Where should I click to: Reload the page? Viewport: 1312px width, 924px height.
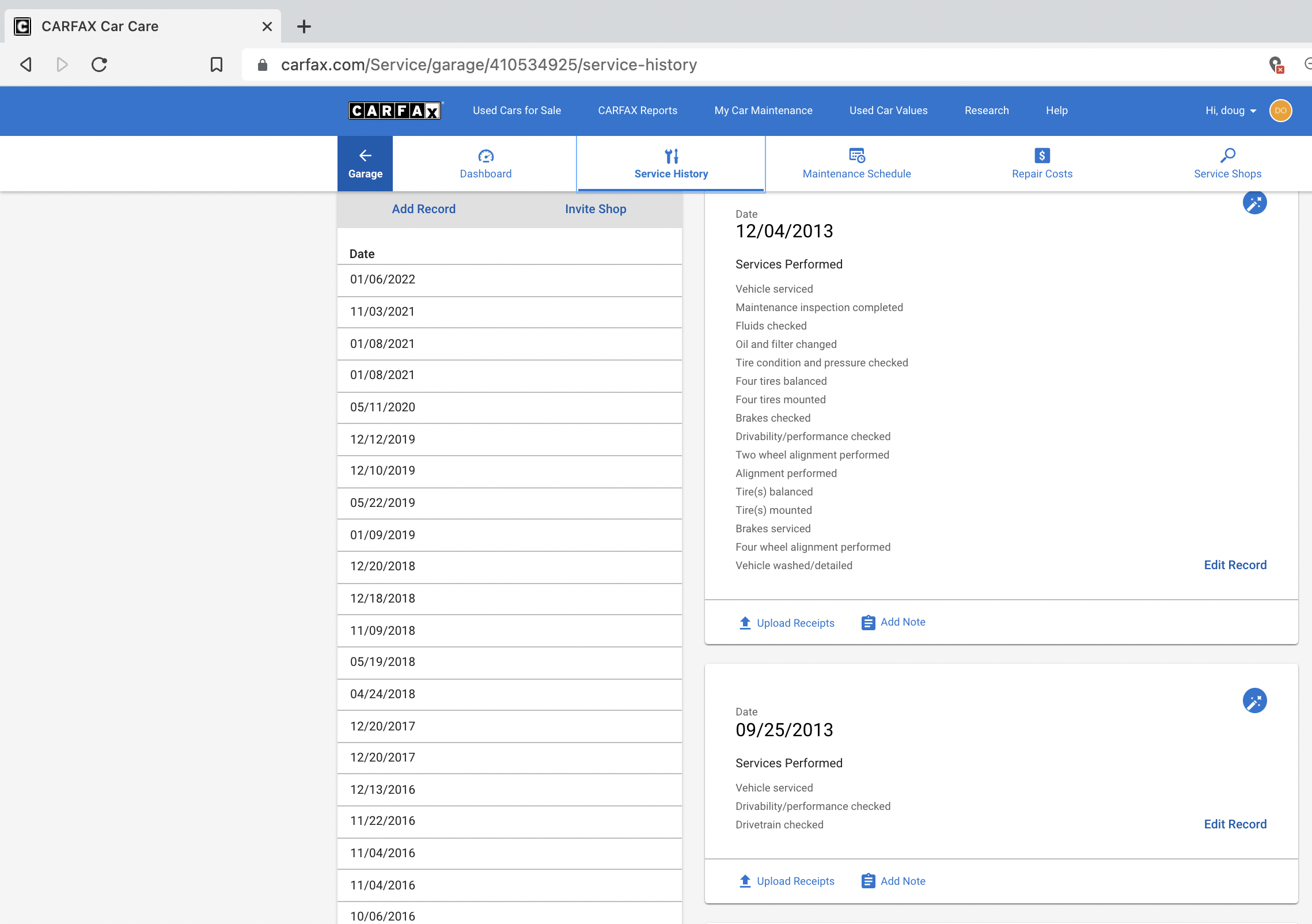[99, 65]
